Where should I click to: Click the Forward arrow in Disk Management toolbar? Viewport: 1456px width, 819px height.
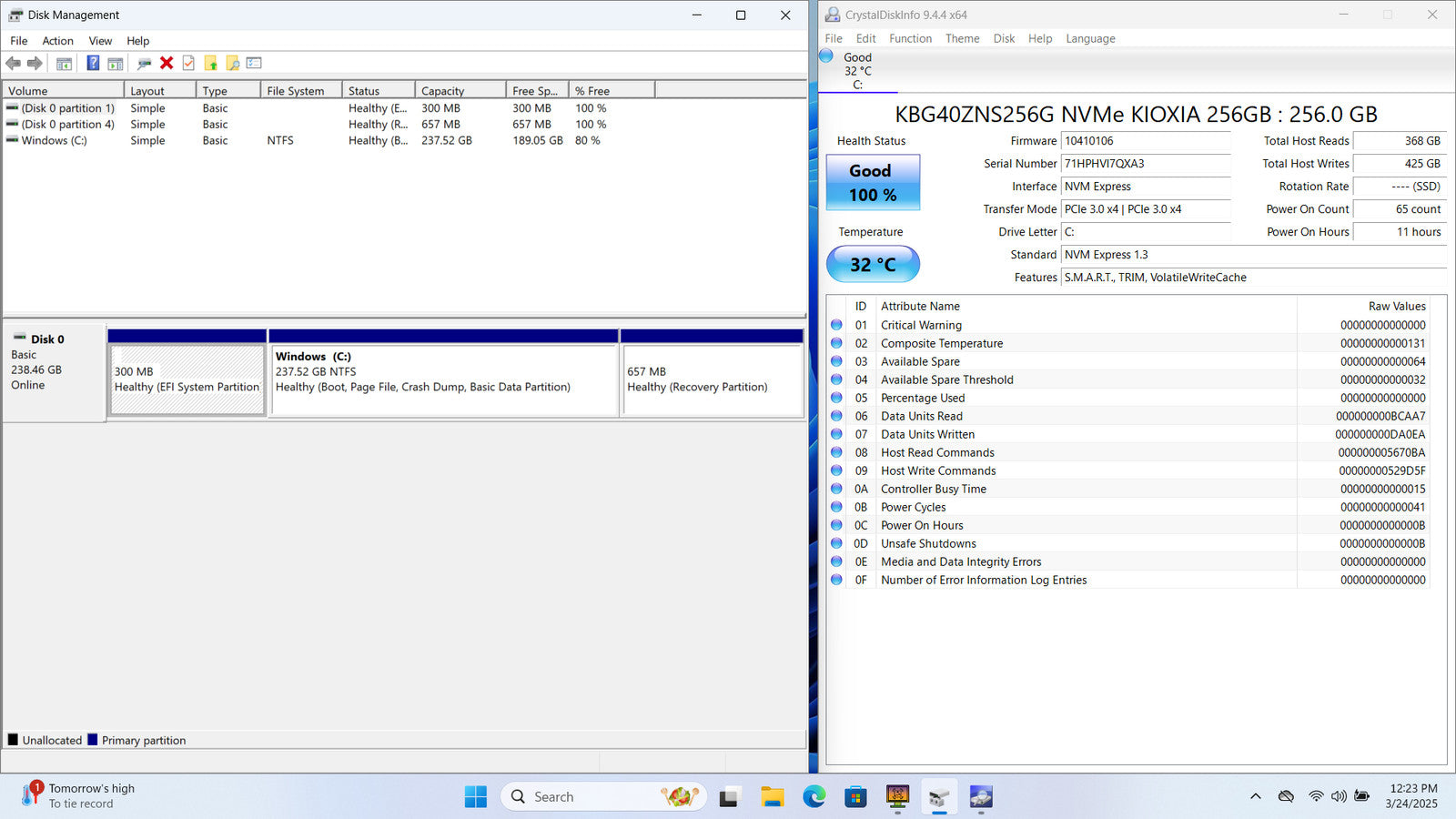tap(35, 63)
